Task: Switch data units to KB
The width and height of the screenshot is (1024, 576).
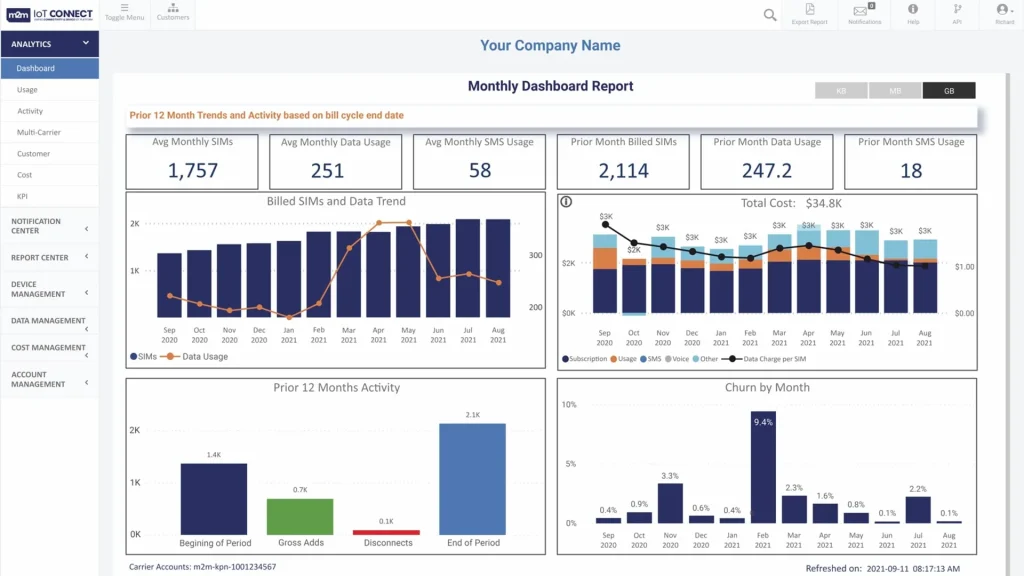Action: 841,91
